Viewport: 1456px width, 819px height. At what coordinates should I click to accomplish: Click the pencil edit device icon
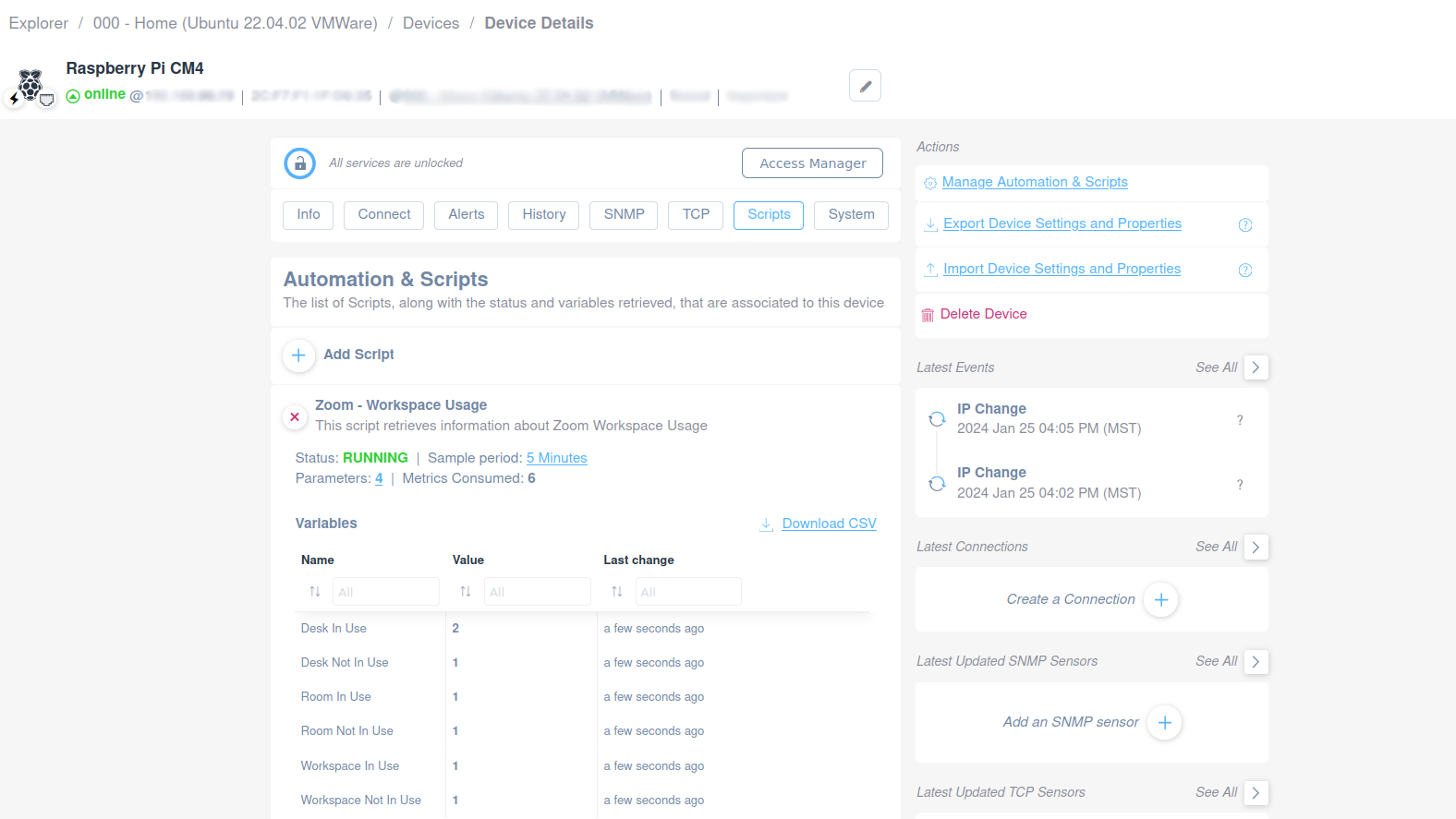pos(865,86)
